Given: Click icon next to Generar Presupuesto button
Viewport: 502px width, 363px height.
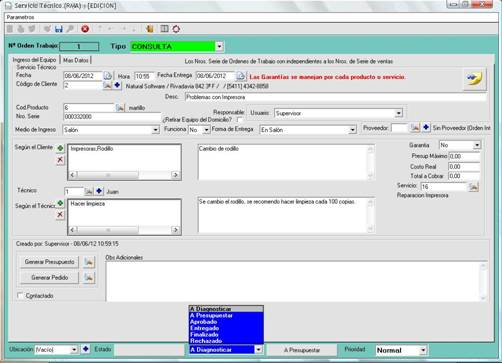Looking at the screenshot, I should 89,262.
